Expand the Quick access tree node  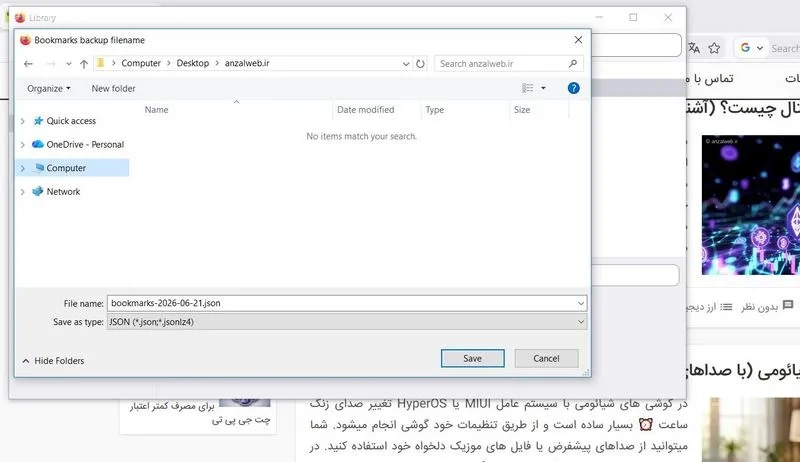click(22, 121)
